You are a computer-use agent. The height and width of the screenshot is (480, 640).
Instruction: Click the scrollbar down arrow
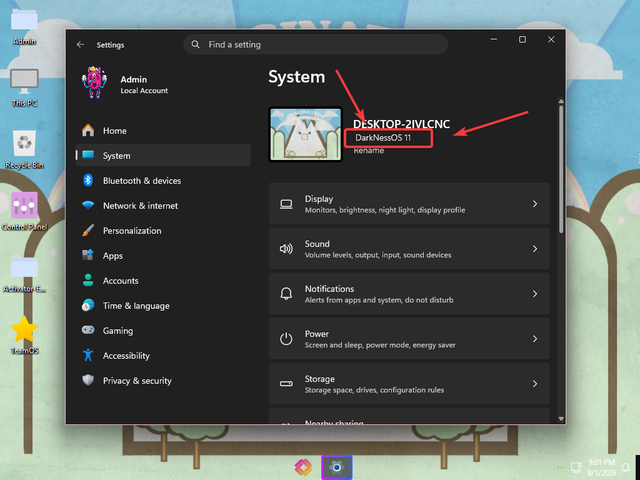tap(561, 419)
